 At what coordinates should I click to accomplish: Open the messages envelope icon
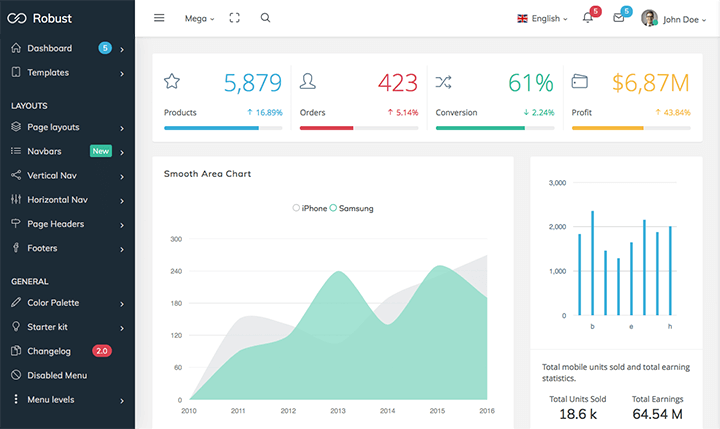tap(618, 18)
